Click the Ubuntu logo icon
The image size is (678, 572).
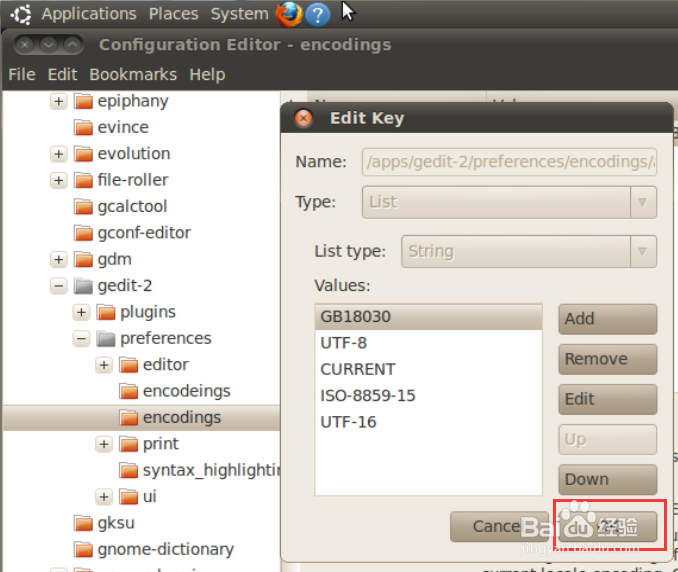pos(21,14)
